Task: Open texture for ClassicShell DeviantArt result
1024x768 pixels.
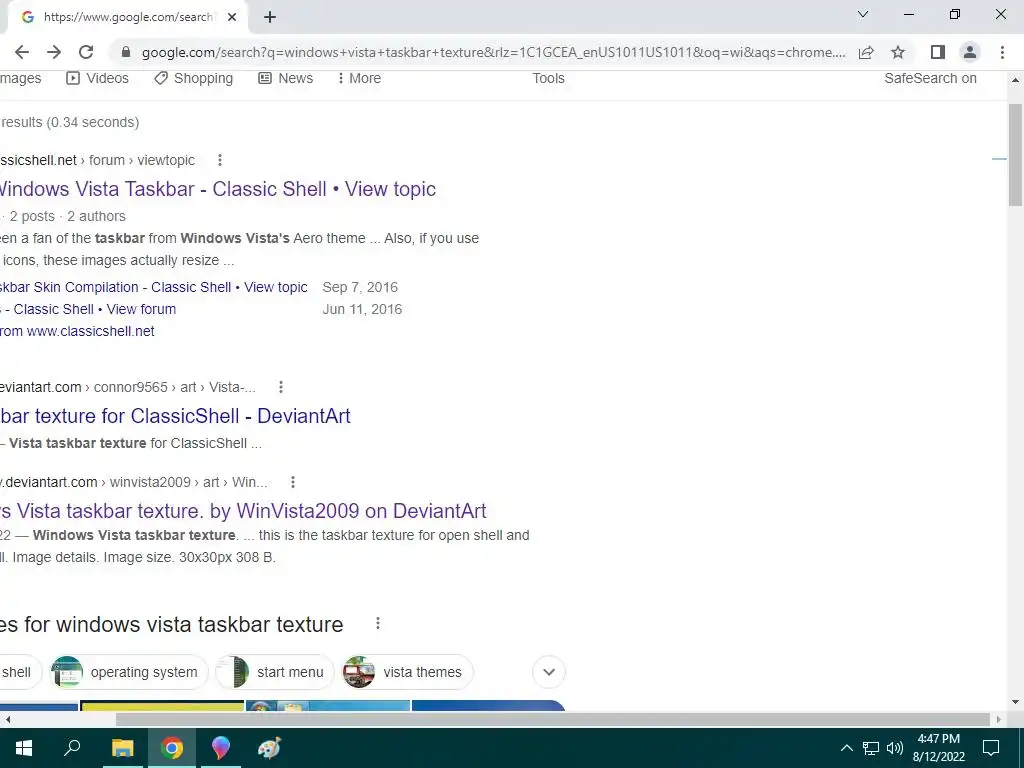Action: point(175,416)
